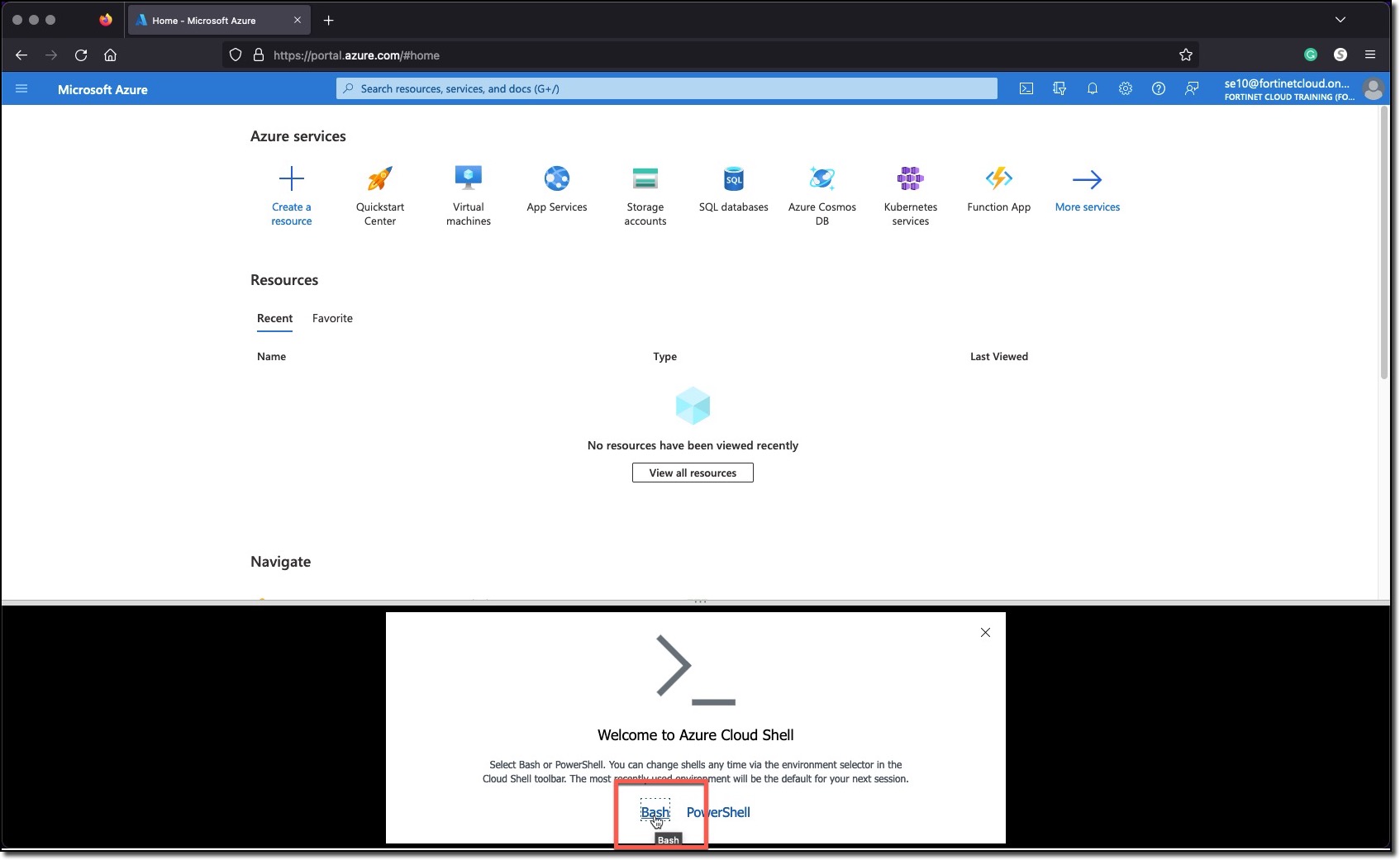
Task: Click the page vertical scrollbar
Action: [1384, 244]
